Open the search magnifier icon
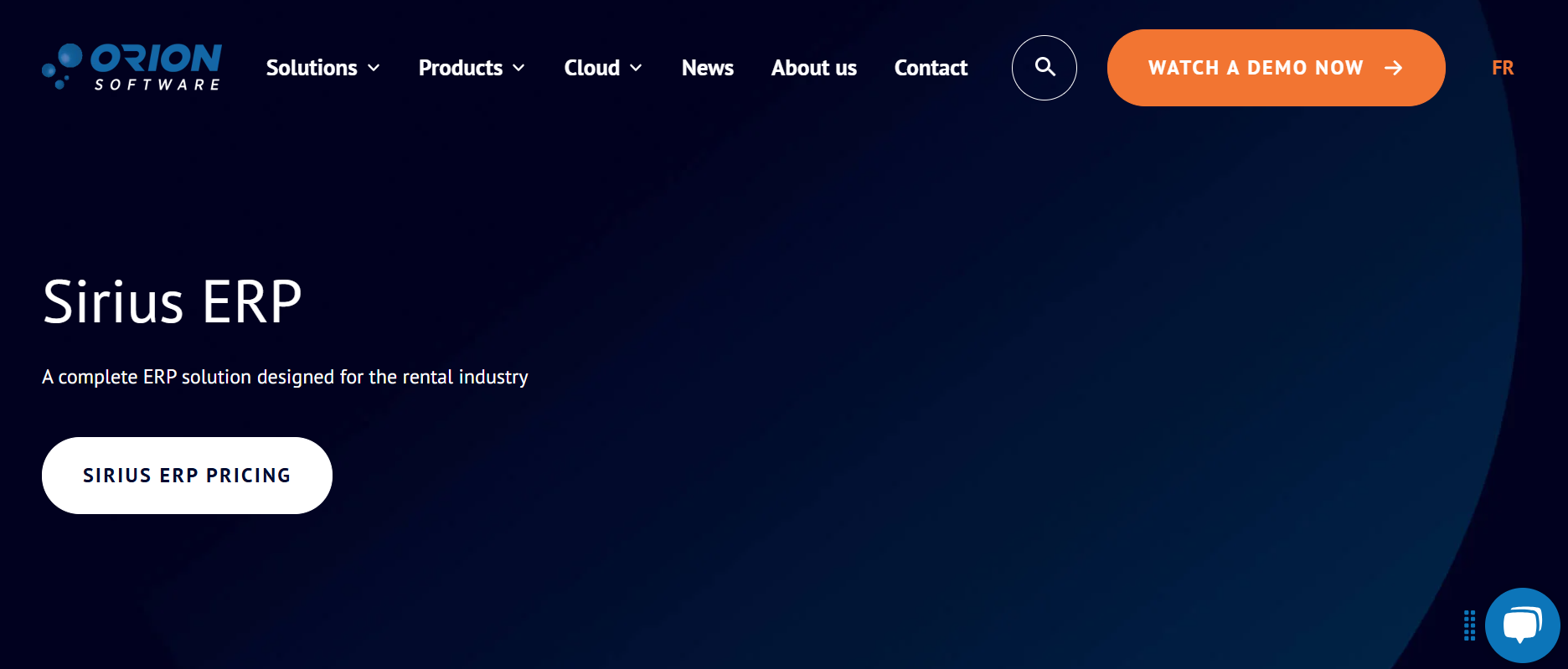Viewport: 1568px width, 669px height. coord(1044,68)
